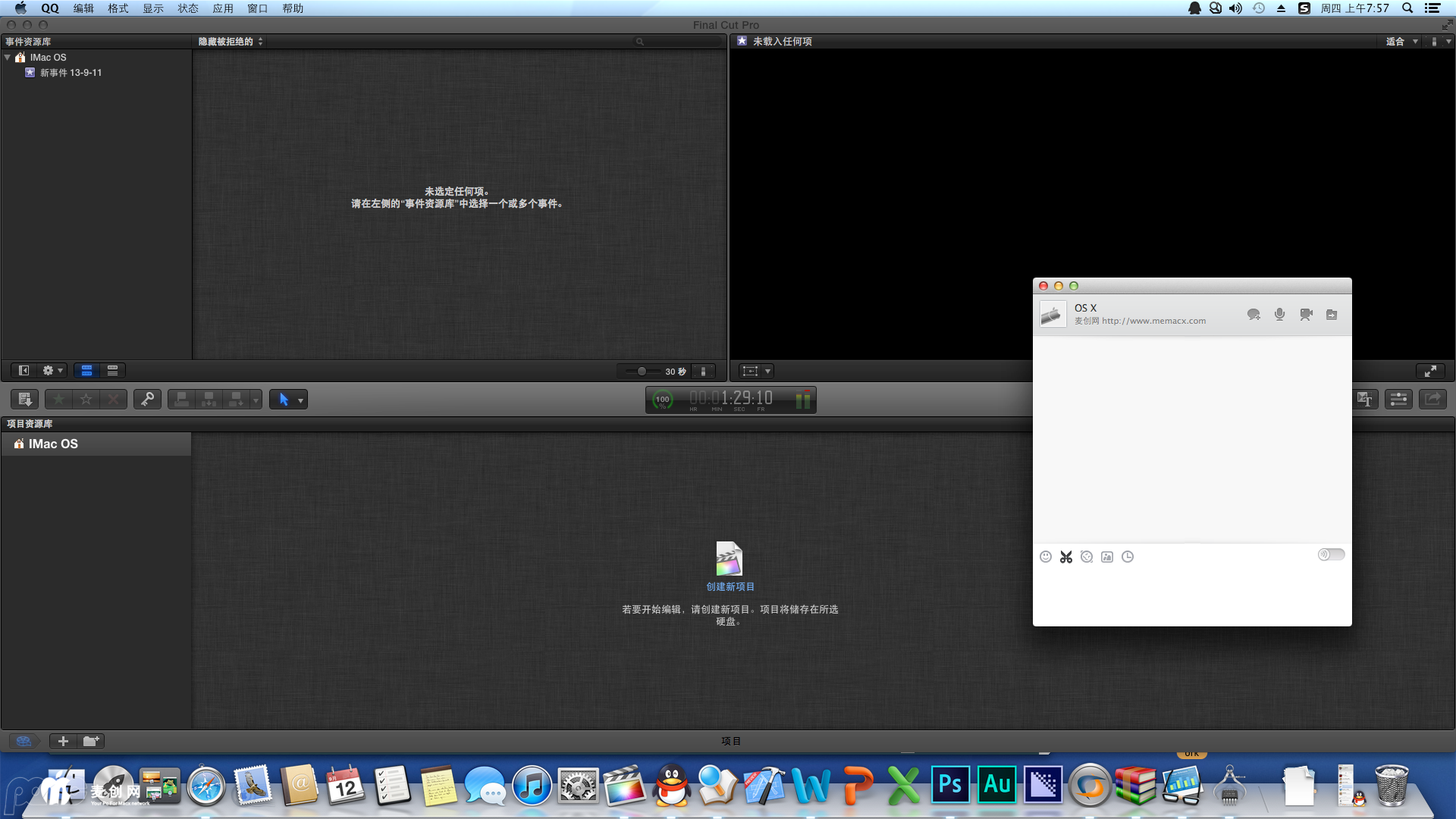Open the 格式 menu
Viewport: 1456px width, 819px height.
pyautogui.click(x=118, y=8)
